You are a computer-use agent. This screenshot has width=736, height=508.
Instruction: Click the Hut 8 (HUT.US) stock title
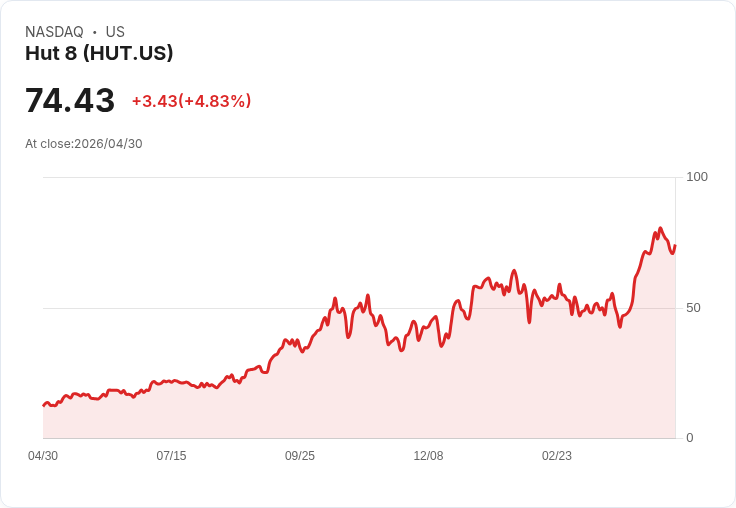(99, 53)
